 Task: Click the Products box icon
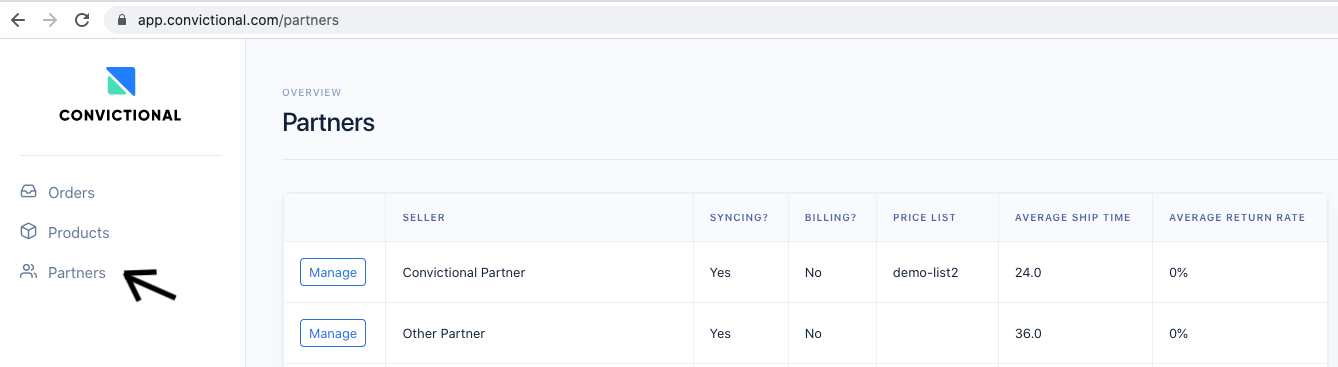coord(29,232)
